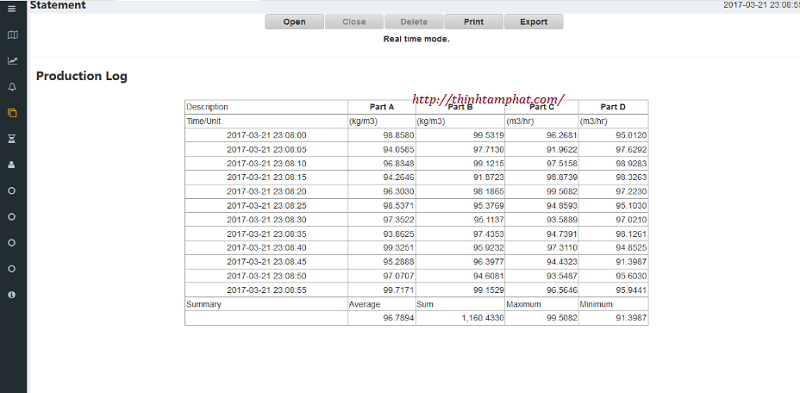Select the highlighted yellow statement stack icon
The width and height of the screenshot is (800, 393).
click(x=12, y=113)
